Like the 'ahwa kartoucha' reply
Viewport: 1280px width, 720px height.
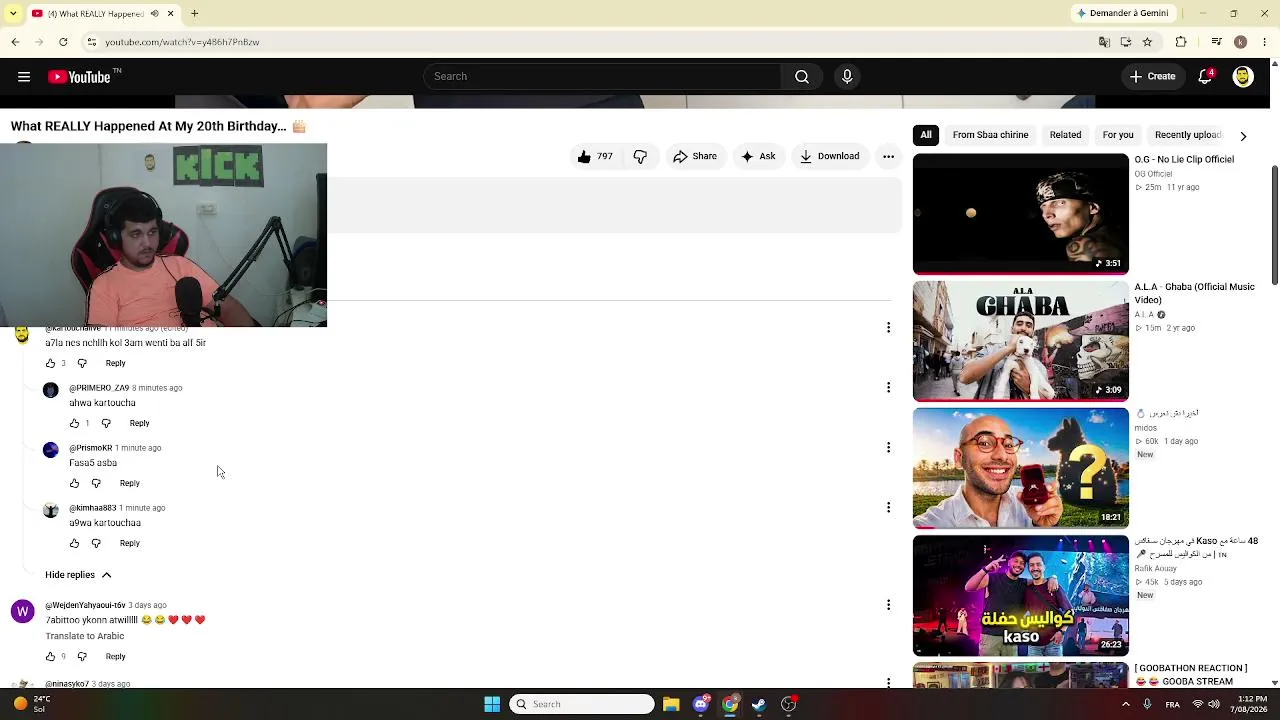pos(74,424)
